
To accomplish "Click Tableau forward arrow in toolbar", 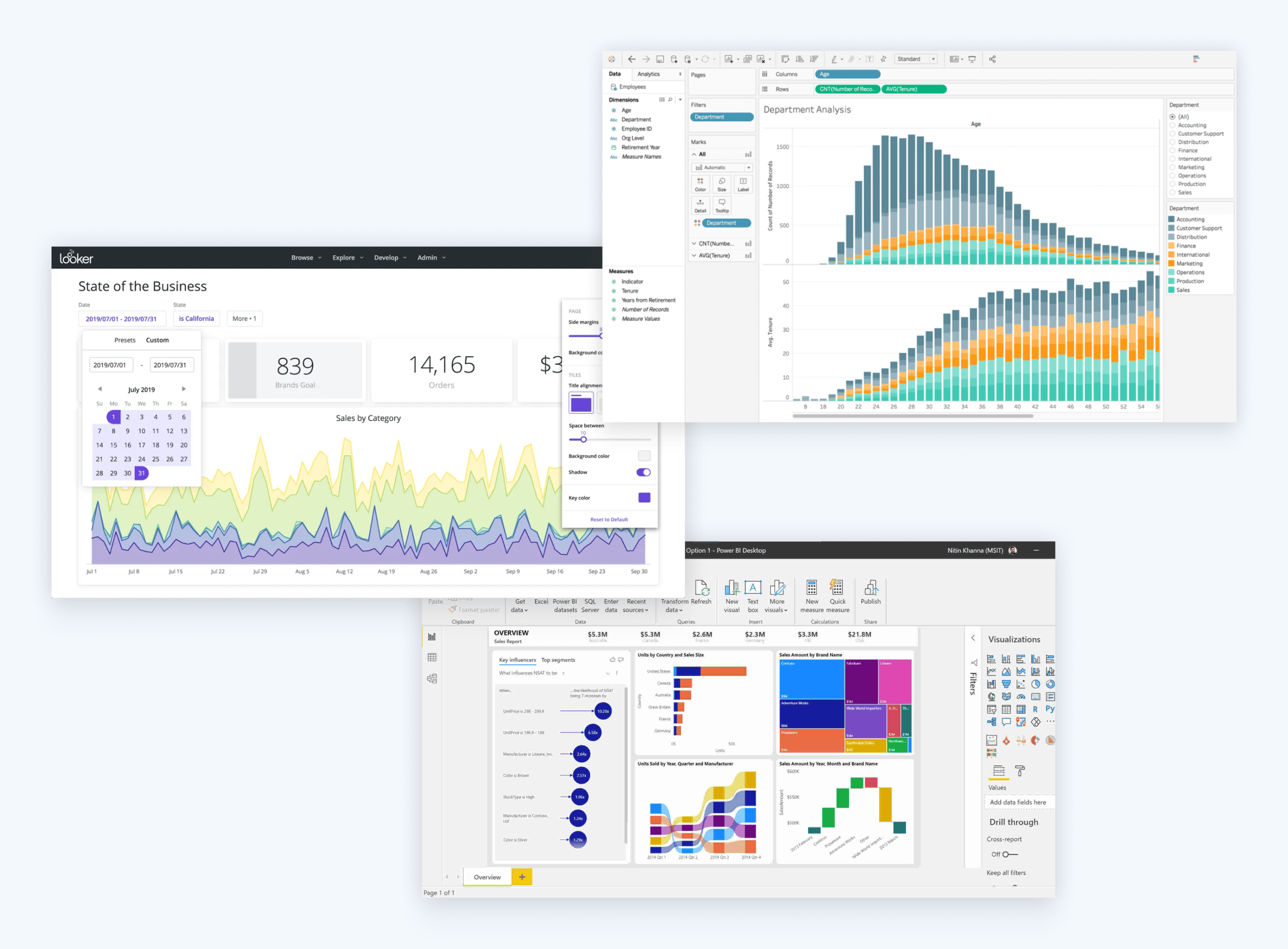I will (x=646, y=59).
